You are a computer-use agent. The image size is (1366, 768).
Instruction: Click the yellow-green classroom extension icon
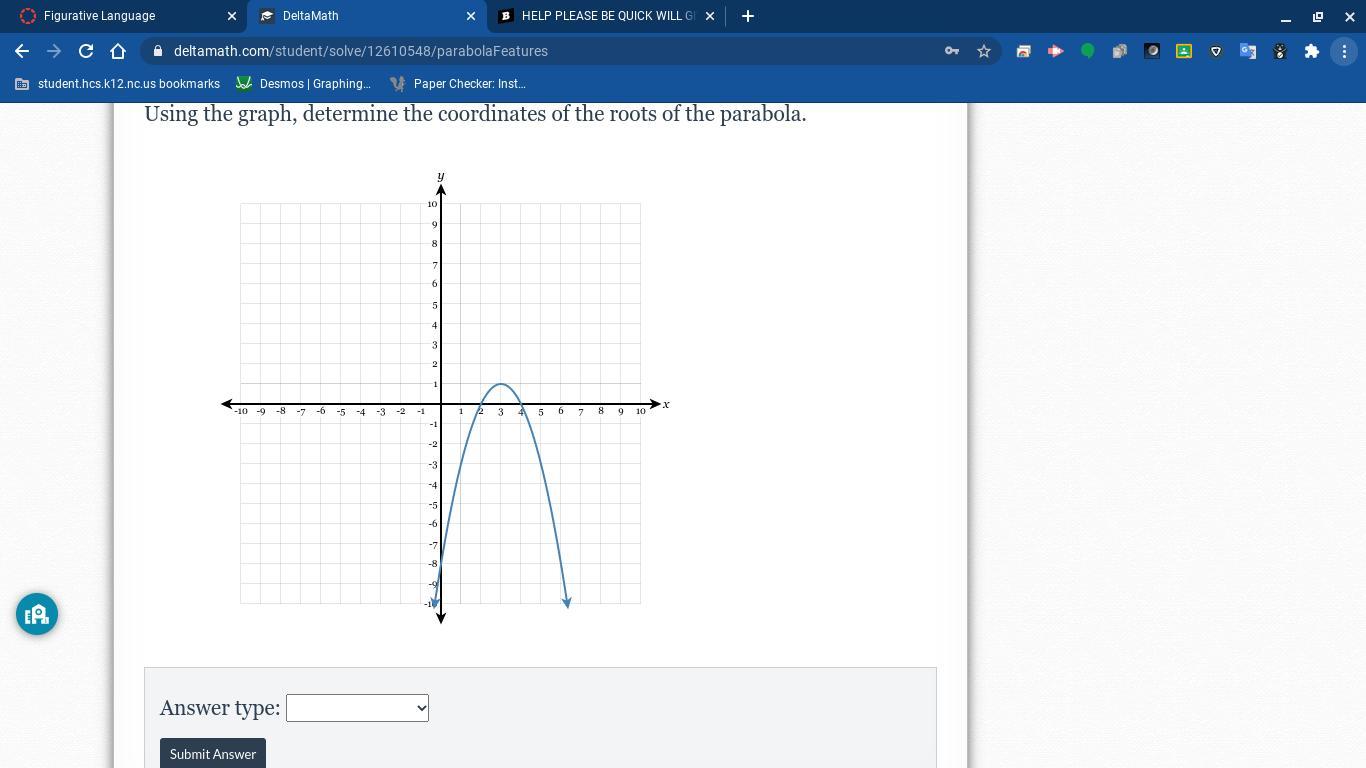coord(1184,51)
